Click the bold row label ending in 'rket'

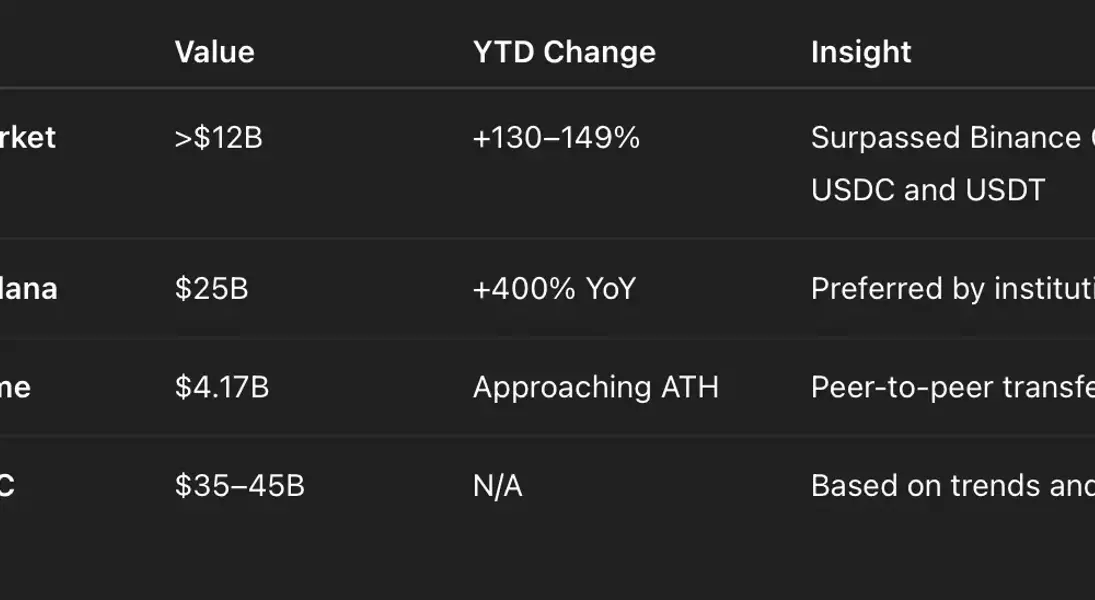pyautogui.click(x=27, y=138)
